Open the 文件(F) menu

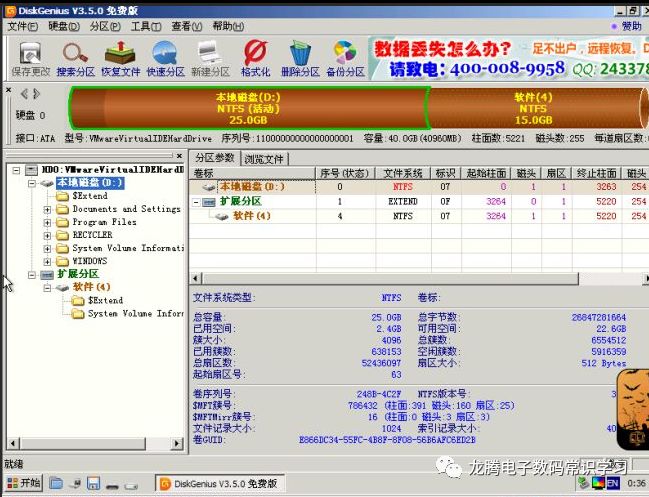click(22, 26)
